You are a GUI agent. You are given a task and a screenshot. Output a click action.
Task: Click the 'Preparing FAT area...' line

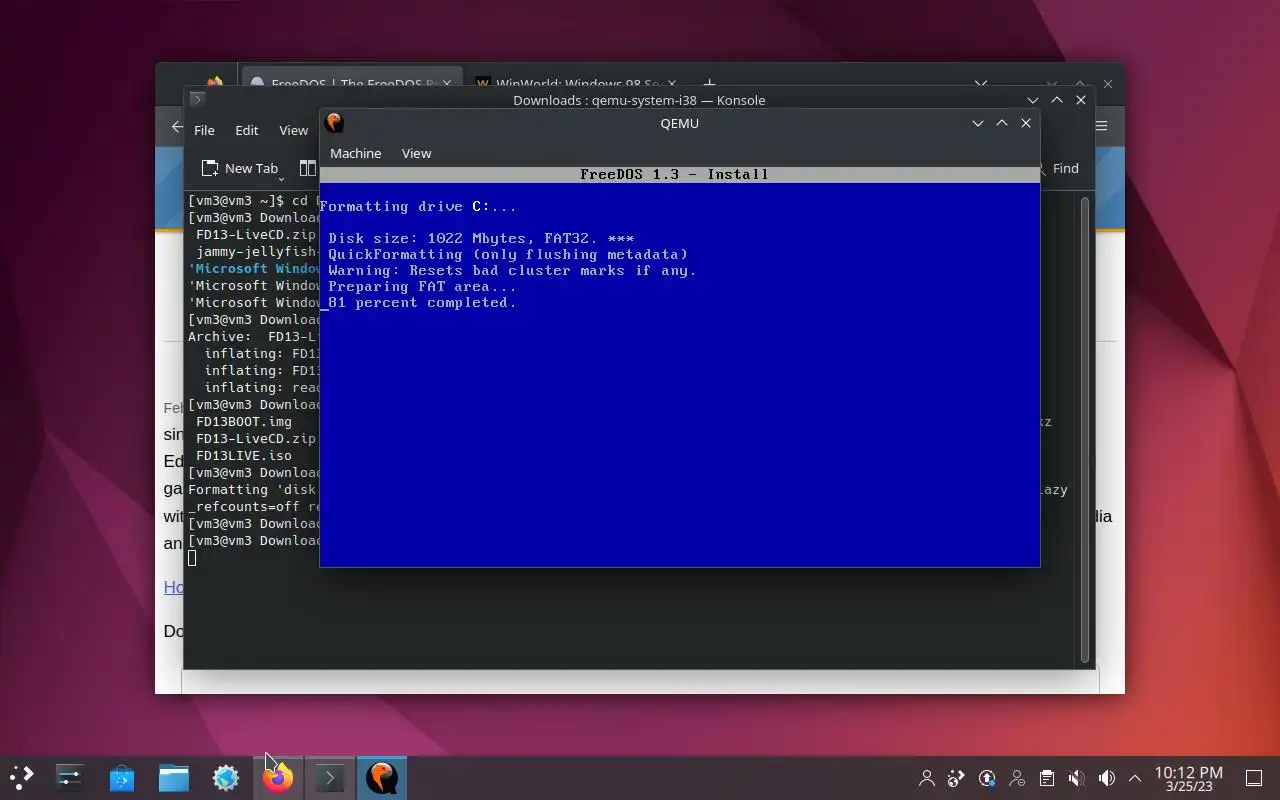(422, 286)
